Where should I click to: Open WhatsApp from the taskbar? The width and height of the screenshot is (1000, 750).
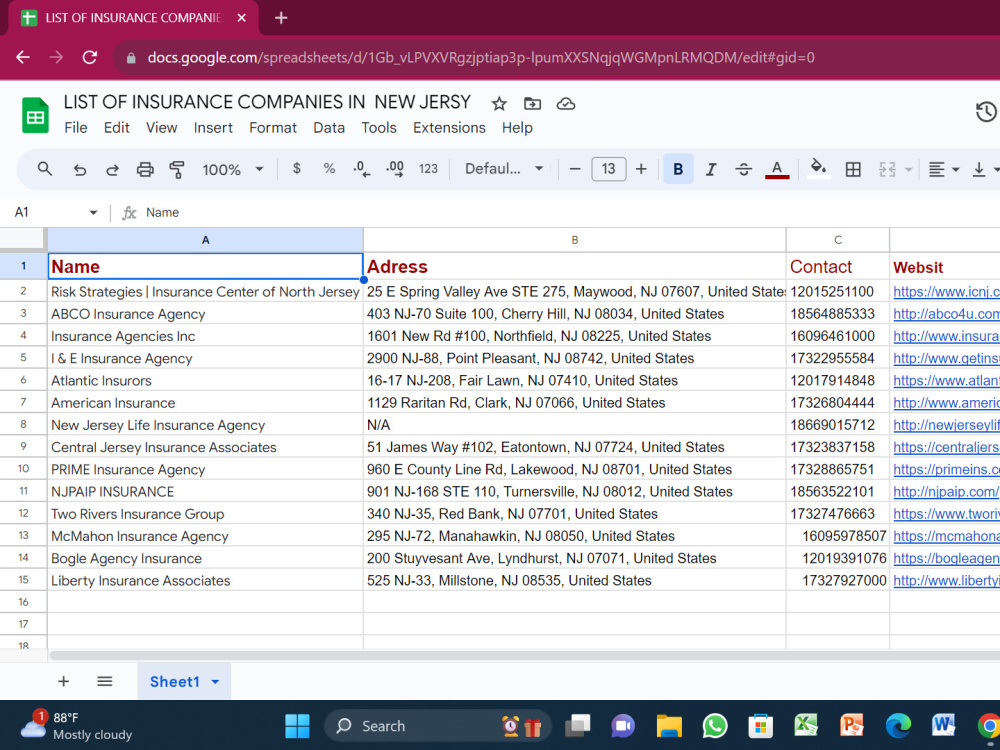[715, 726]
